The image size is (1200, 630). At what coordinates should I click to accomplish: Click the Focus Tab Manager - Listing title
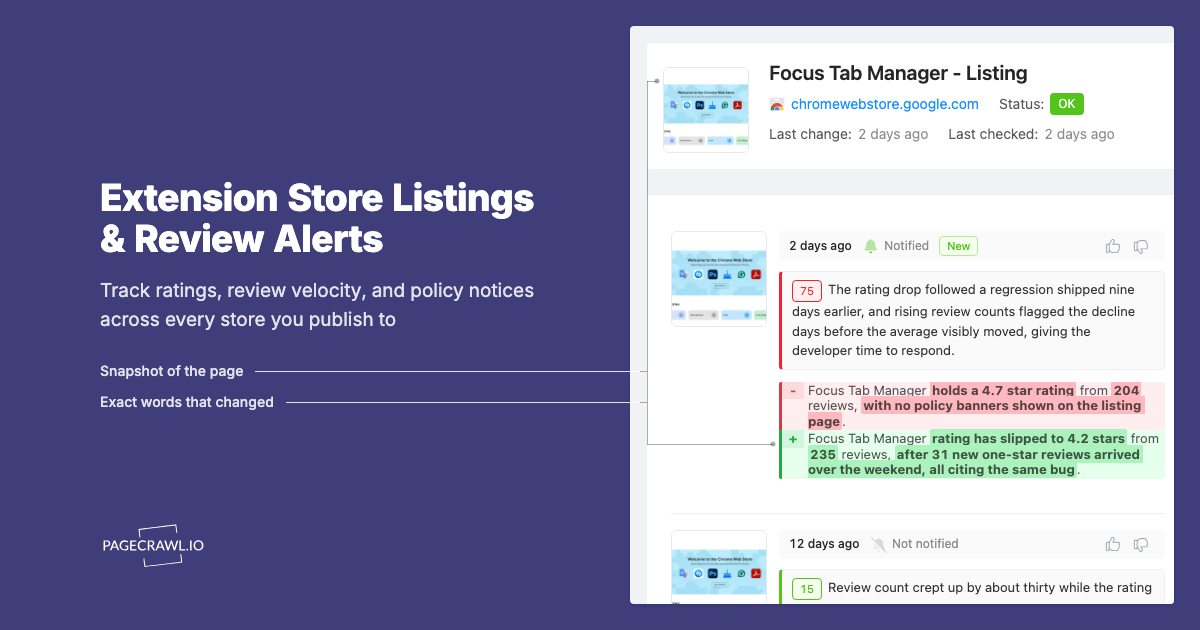coord(898,73)
